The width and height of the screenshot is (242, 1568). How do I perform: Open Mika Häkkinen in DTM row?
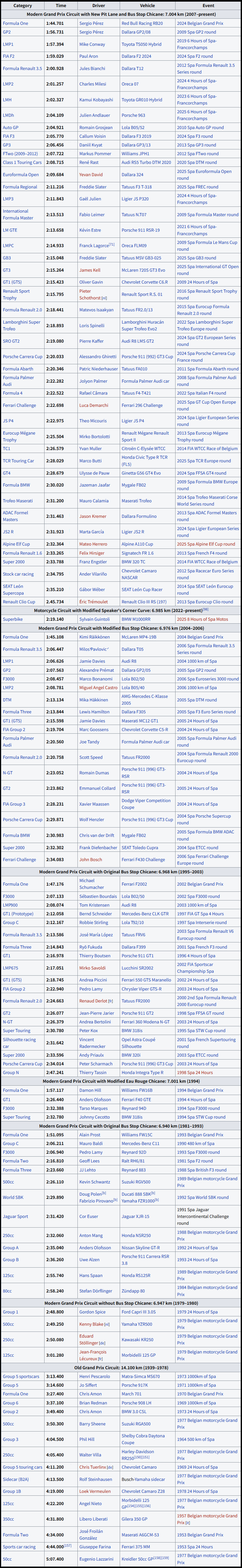click(94, 700)
